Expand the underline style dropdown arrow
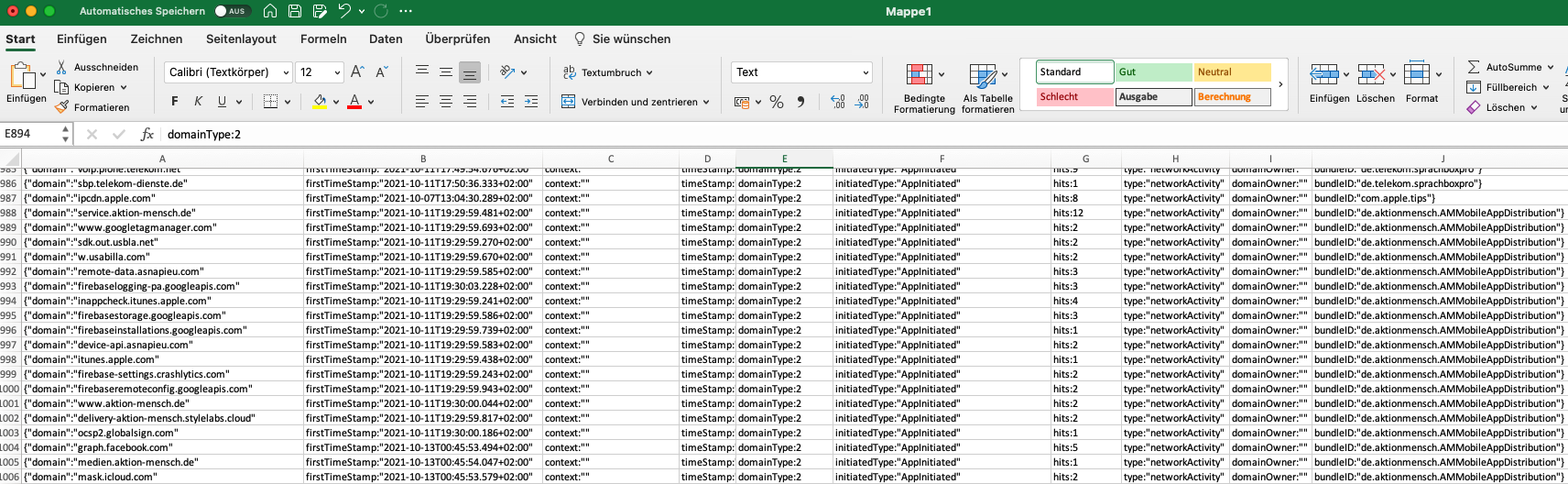 click(239, 101)
